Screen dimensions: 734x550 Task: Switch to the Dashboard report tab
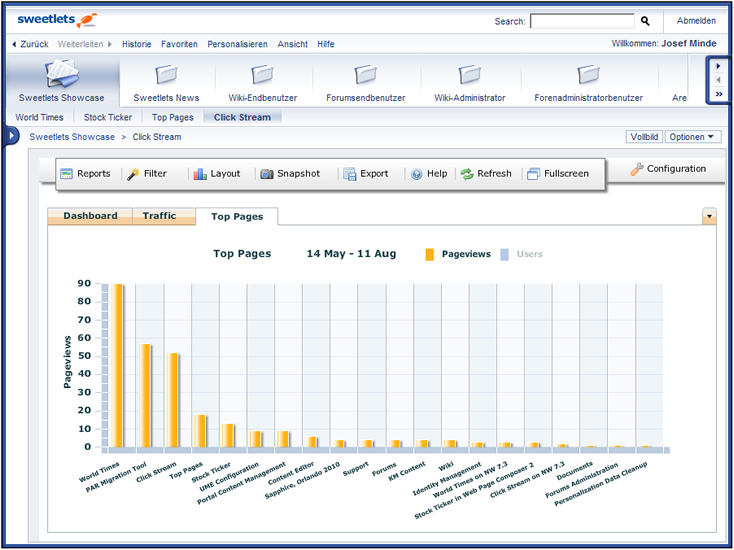point(90,216)
